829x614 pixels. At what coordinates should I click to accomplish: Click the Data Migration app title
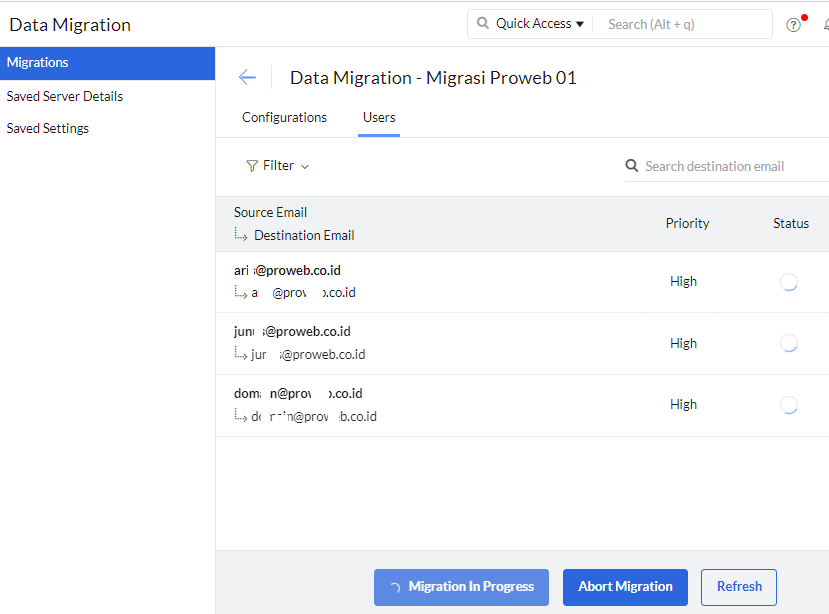[70, 25]
